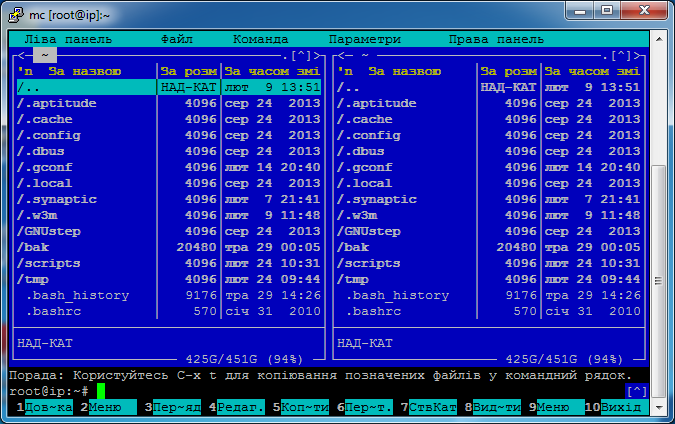Click right panel history forward arrow
675x424 pixels.
pos(637,56)
